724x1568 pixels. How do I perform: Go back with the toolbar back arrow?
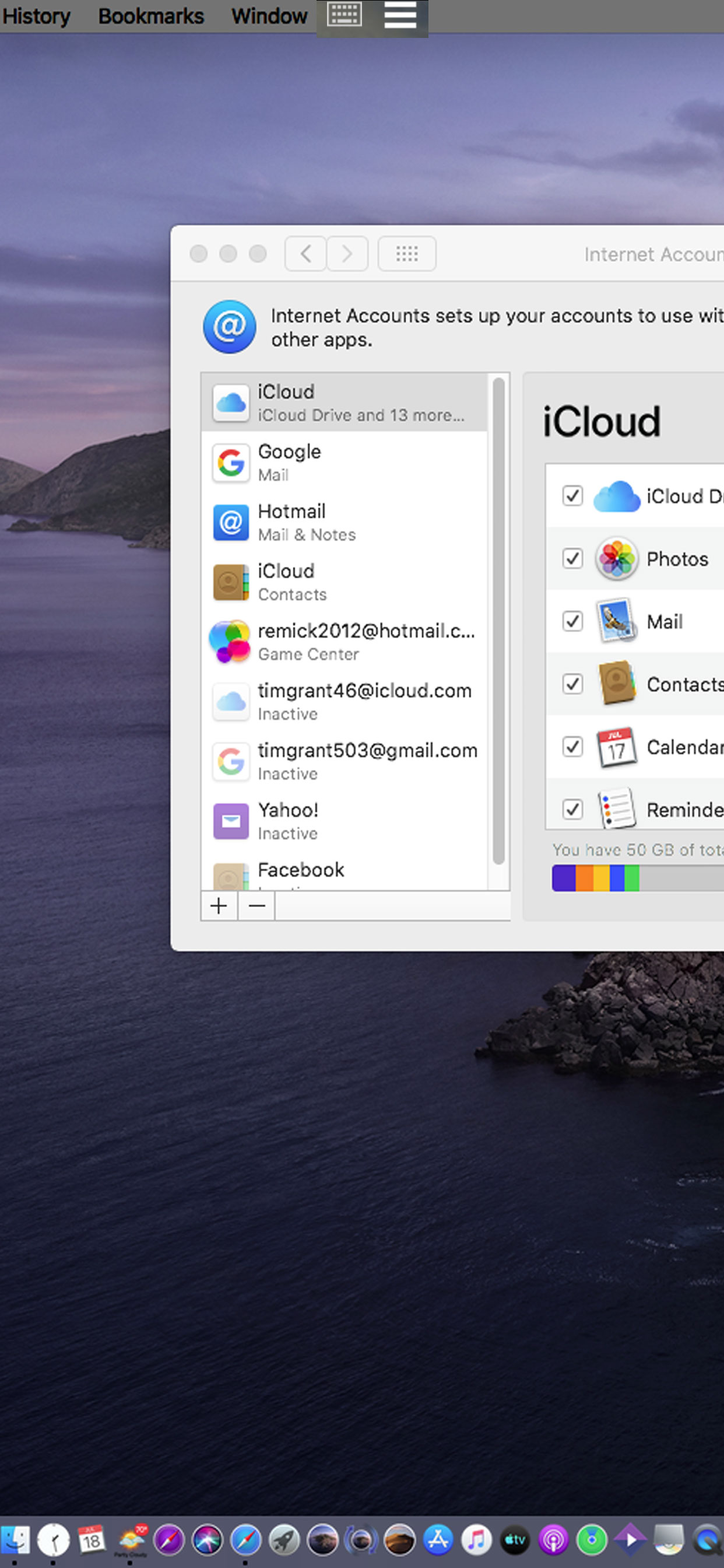306,253
